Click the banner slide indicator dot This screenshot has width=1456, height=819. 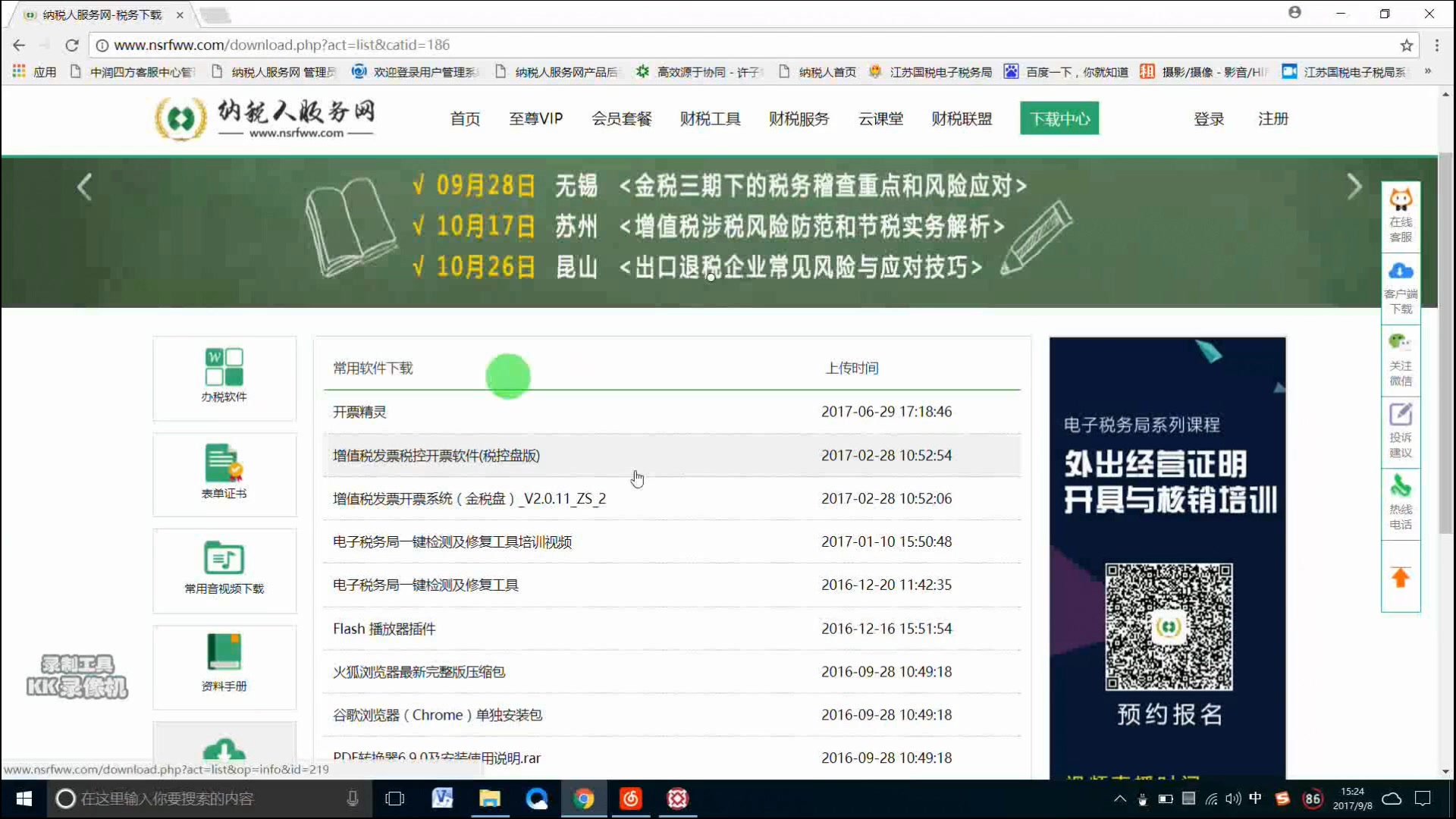point(711,277)
